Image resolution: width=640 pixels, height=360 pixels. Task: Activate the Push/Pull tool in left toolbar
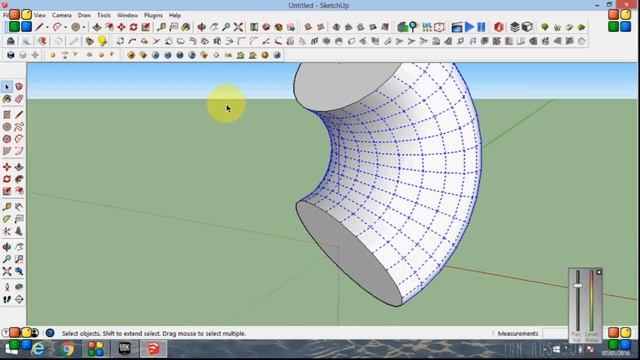[x=19, y=167]
